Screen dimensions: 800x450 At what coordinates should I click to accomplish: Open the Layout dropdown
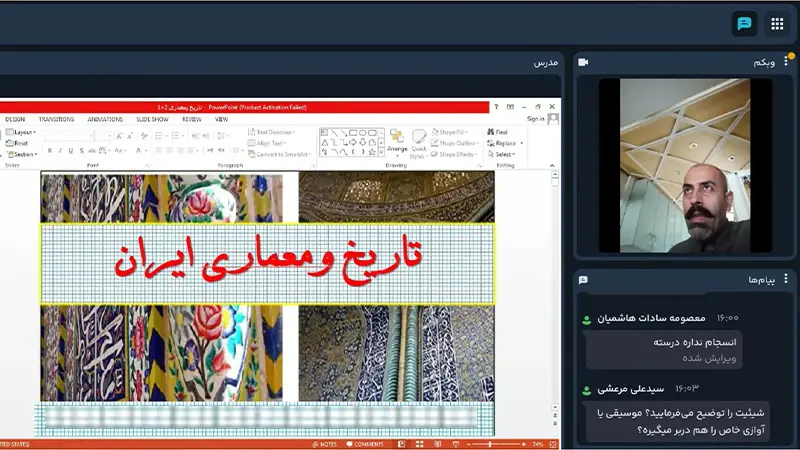coord(20,132)
